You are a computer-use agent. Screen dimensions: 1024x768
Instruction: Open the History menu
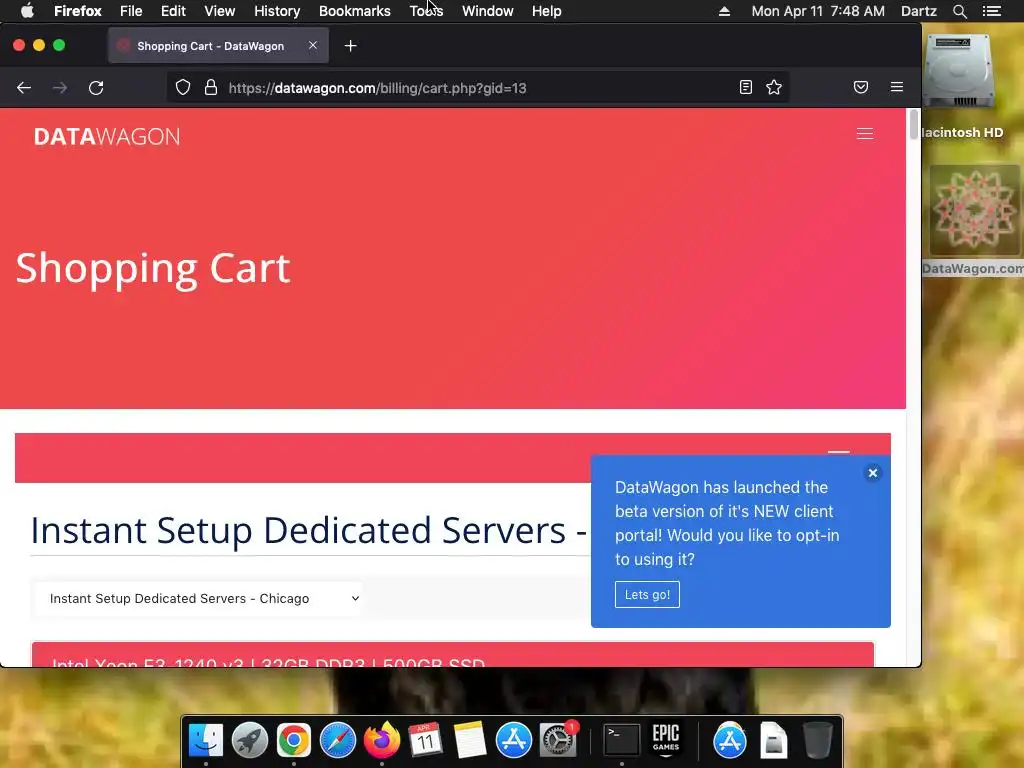pos(277,11)
